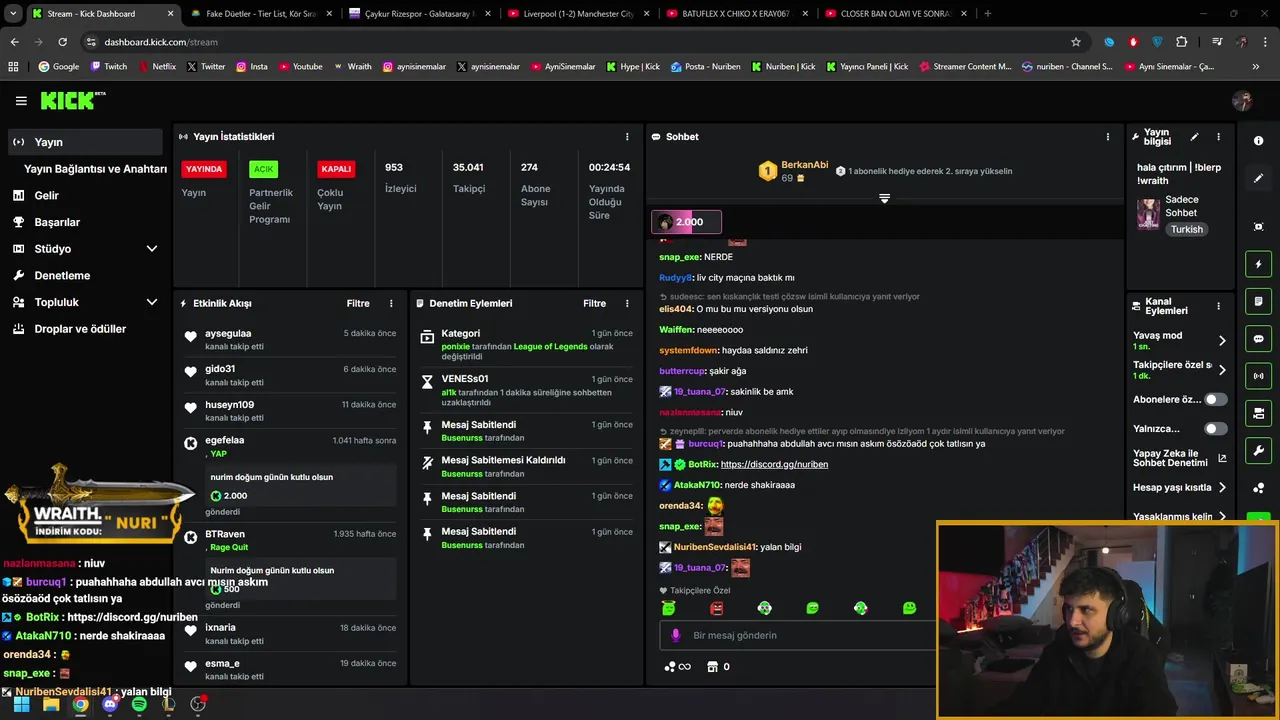
Task: Open Kanal Eylemleri panel three-dot menu
Action: point(1218,306)
